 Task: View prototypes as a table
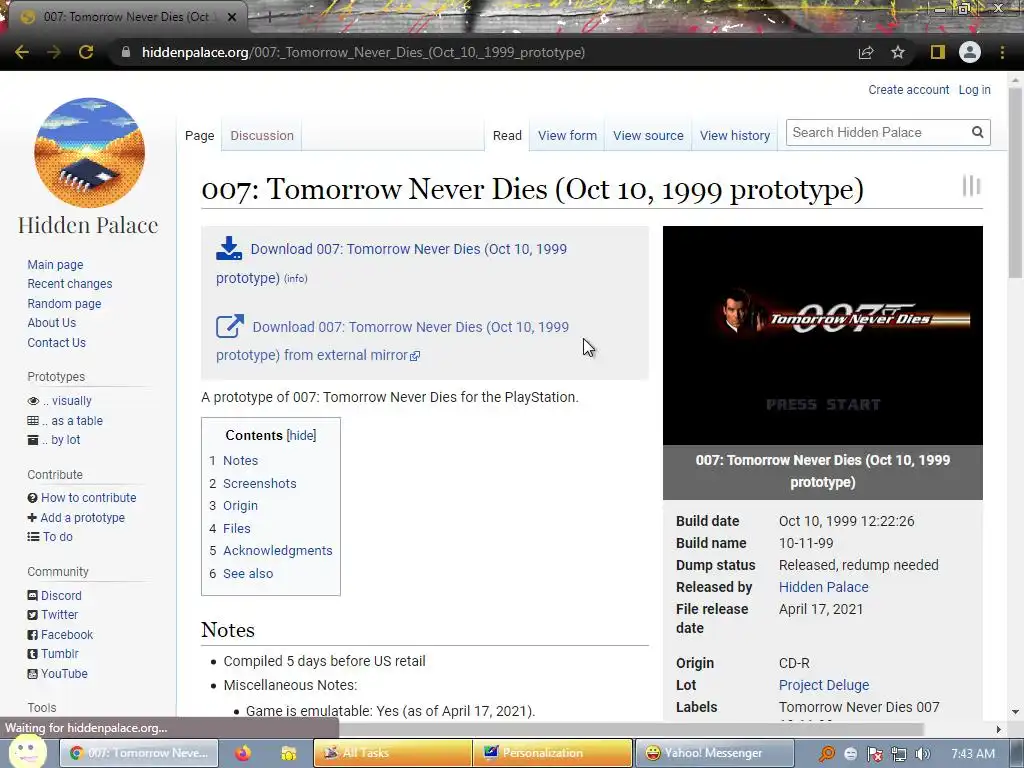pos(76,421)
